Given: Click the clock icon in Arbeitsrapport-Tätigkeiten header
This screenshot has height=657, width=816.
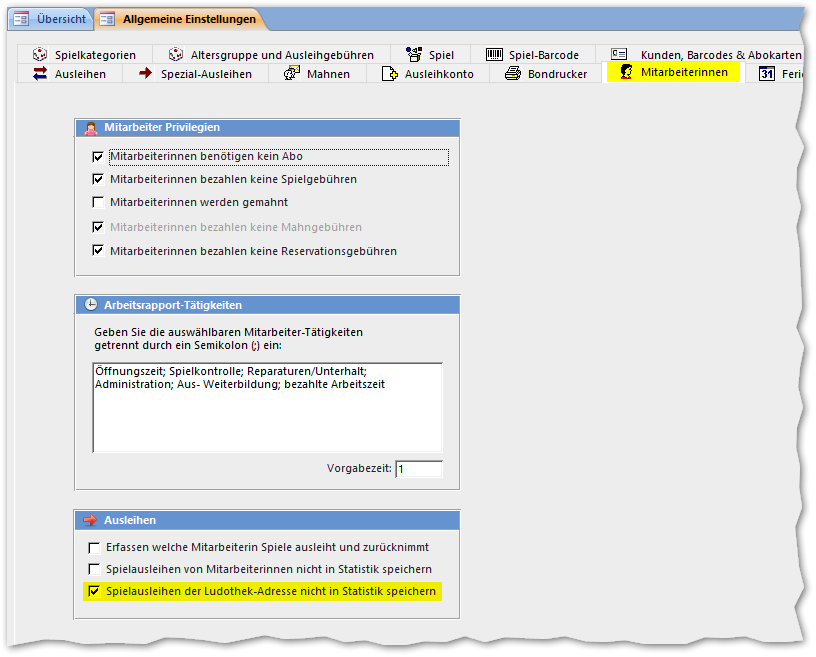Looking at the screenshot, I should click(x=91, y=305).
